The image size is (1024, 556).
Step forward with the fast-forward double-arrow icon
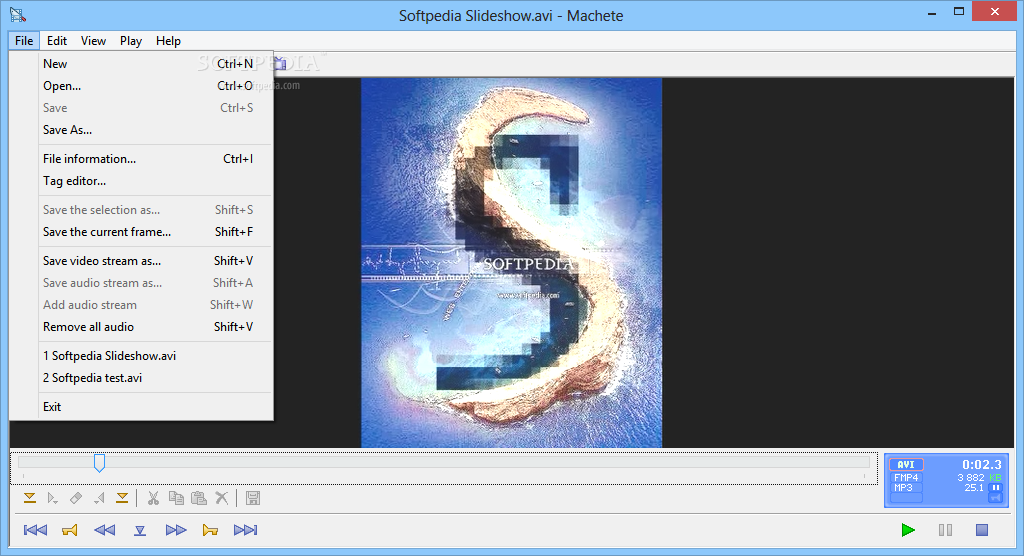coord(176,530)
